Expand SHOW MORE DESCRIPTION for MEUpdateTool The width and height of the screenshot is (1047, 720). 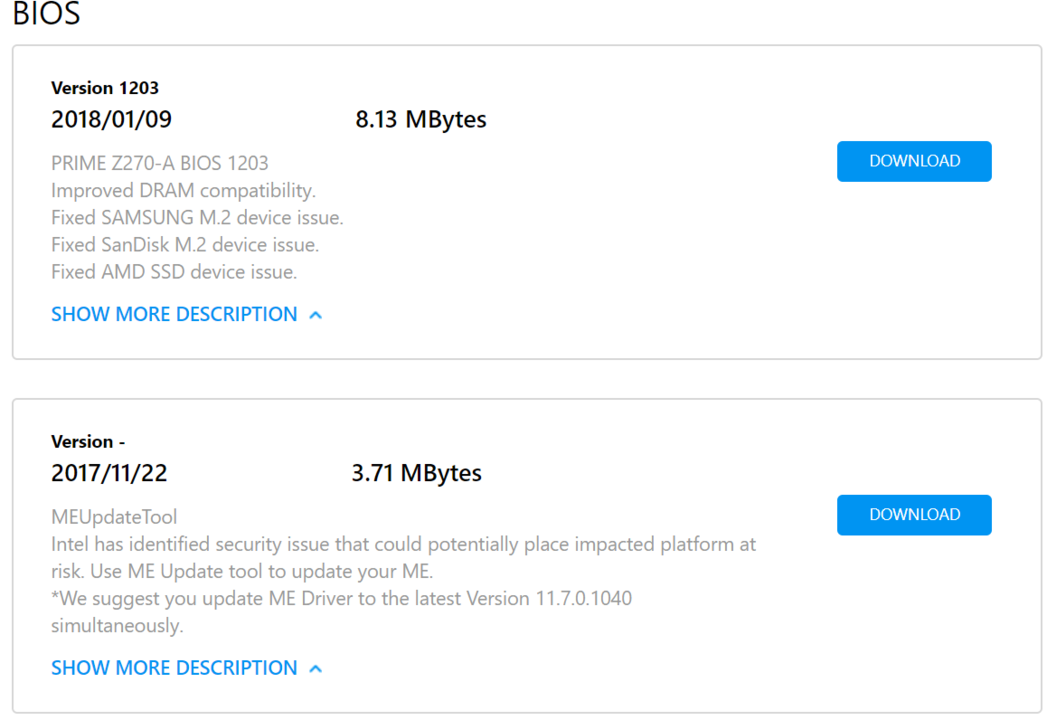click(x=174, y=668)
